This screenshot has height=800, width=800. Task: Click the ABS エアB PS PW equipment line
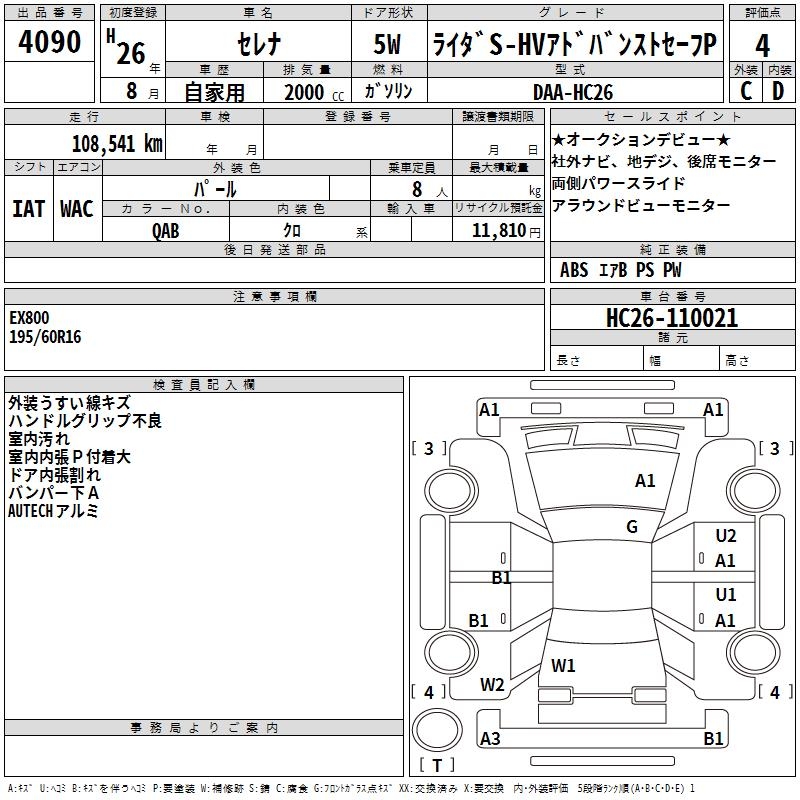click(x=620, y=270)
